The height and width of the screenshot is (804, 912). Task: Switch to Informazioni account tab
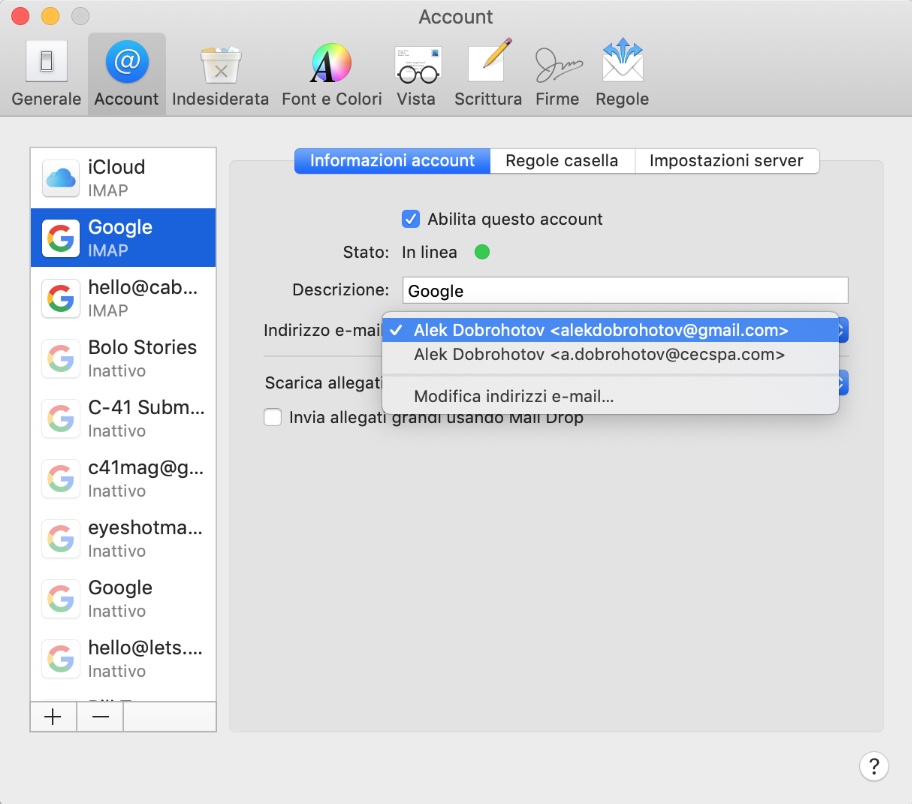(392, 161)
